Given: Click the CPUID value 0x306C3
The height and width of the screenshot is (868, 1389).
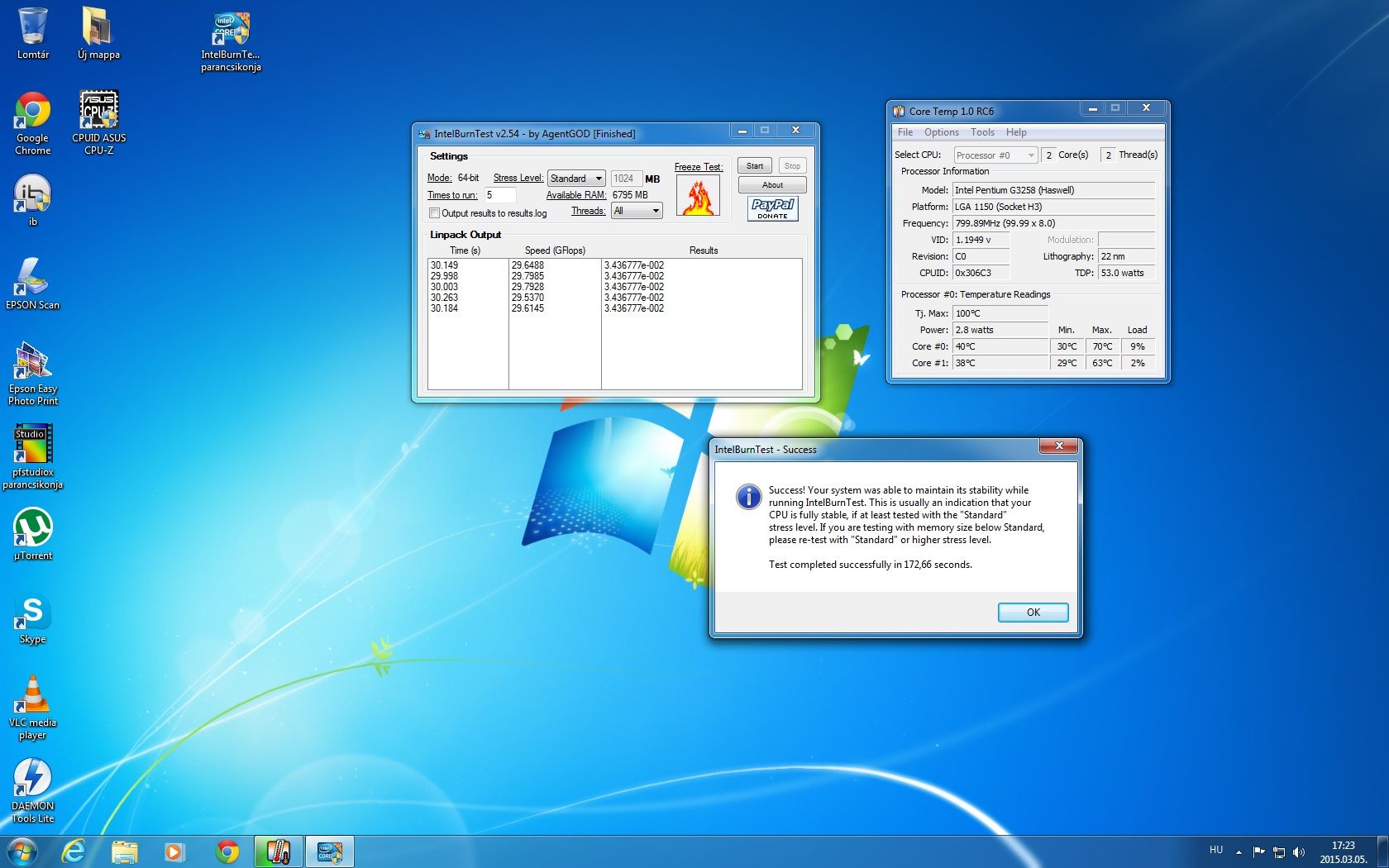Looking at the screenshot, I should coord(981,273).
